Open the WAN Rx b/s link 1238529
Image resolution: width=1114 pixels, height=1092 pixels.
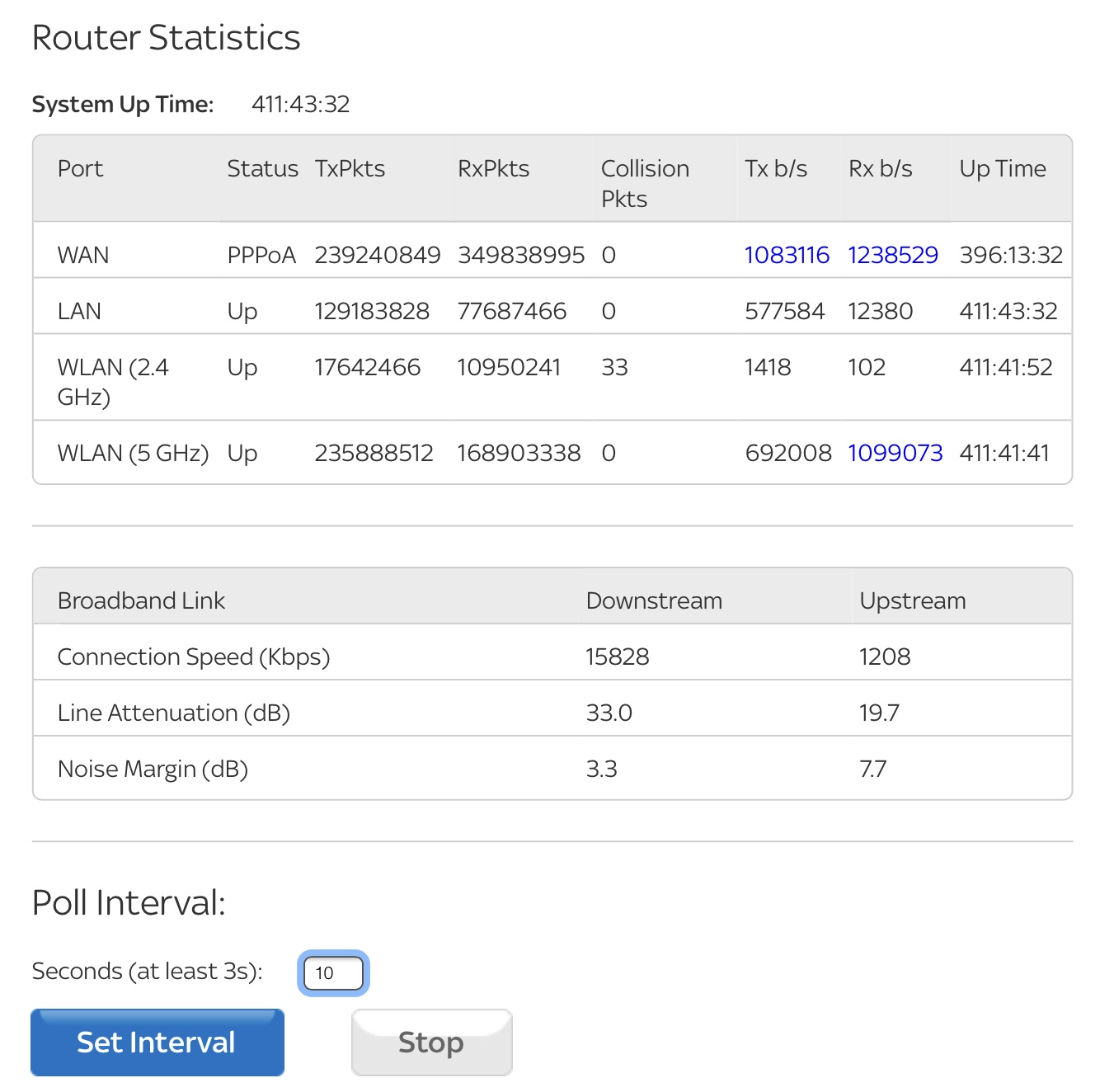point(893,255)
